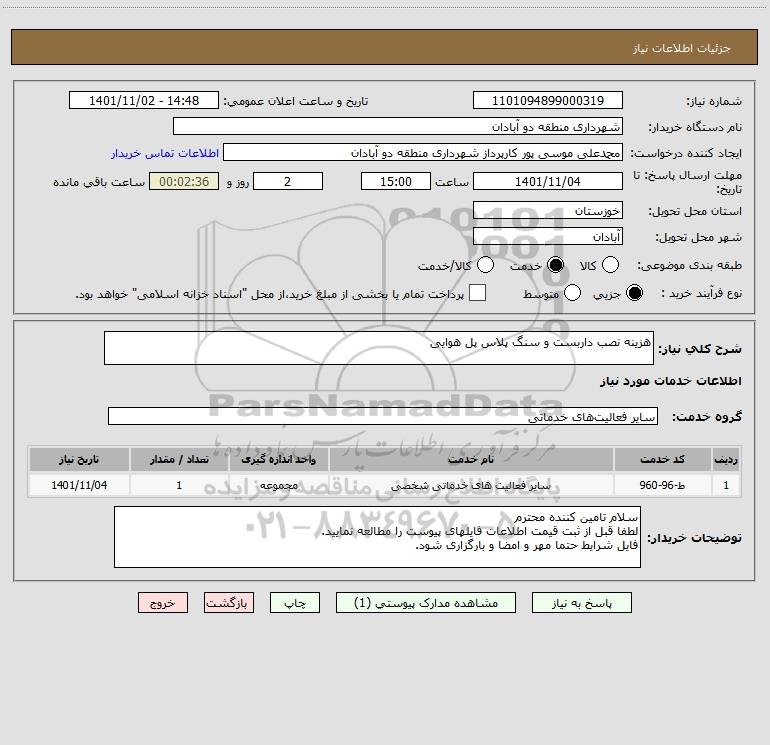Viewport: 770px width, 745px height.
Task: Click the بازگشت back button
Action: pyautogui.click(x=229, y=603)
